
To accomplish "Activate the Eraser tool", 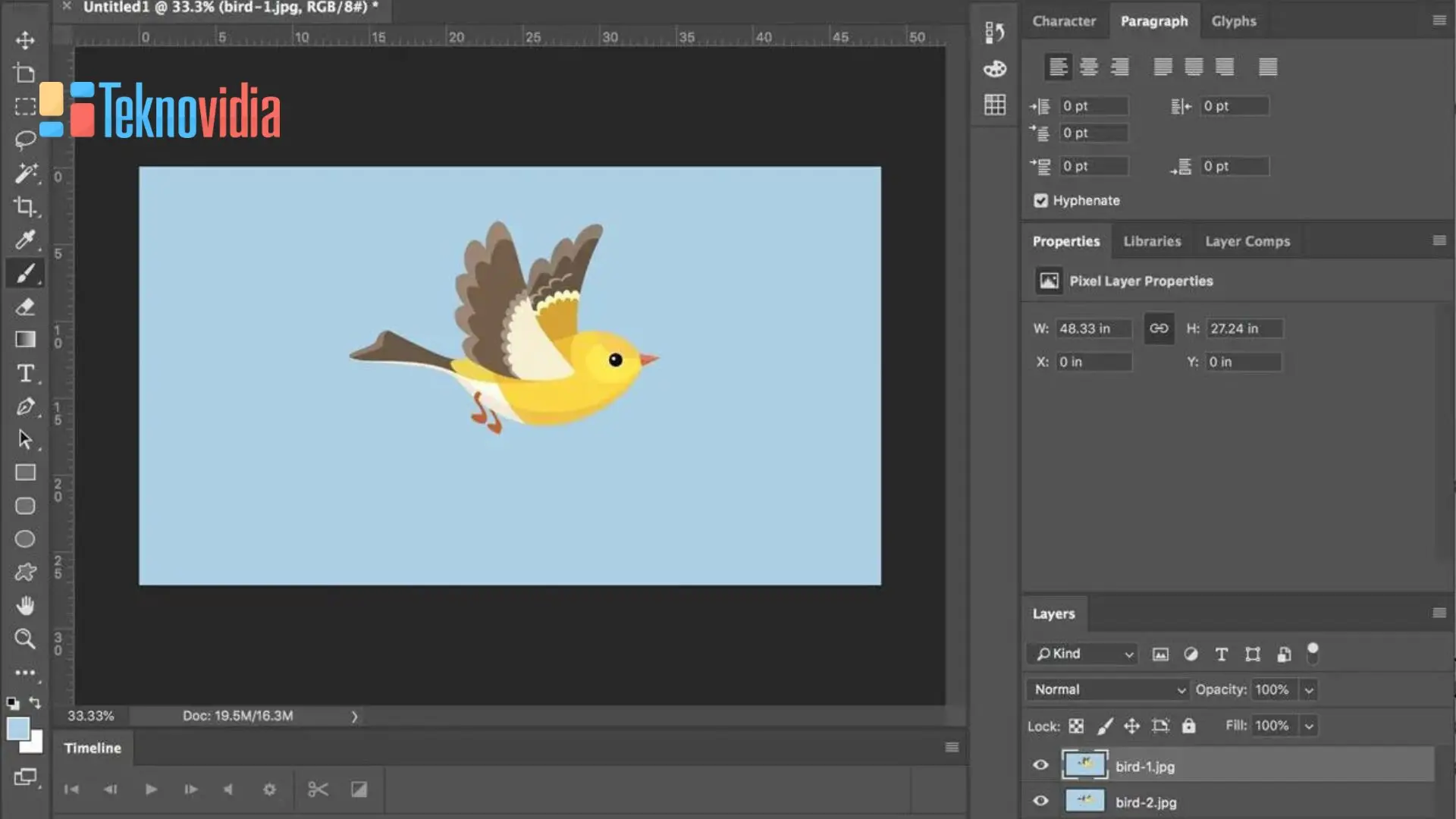I will 25,306.
